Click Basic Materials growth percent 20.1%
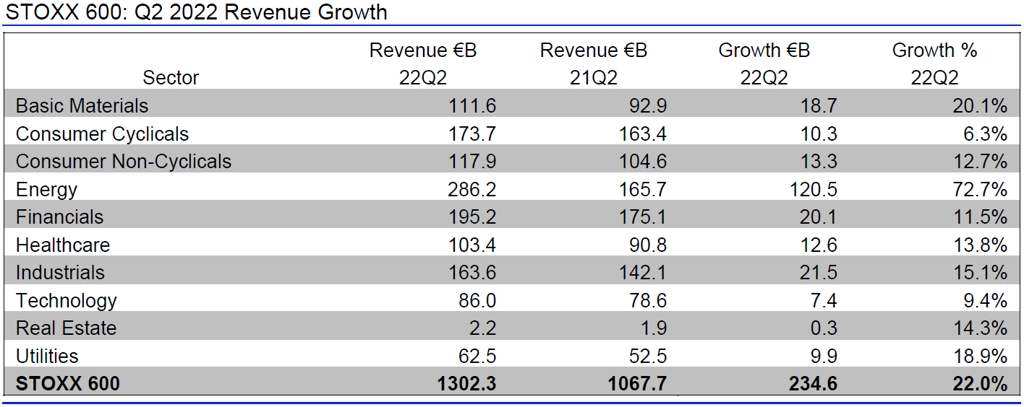The width and height of the screenshot is (1024, 407). [x=979, y=105]
